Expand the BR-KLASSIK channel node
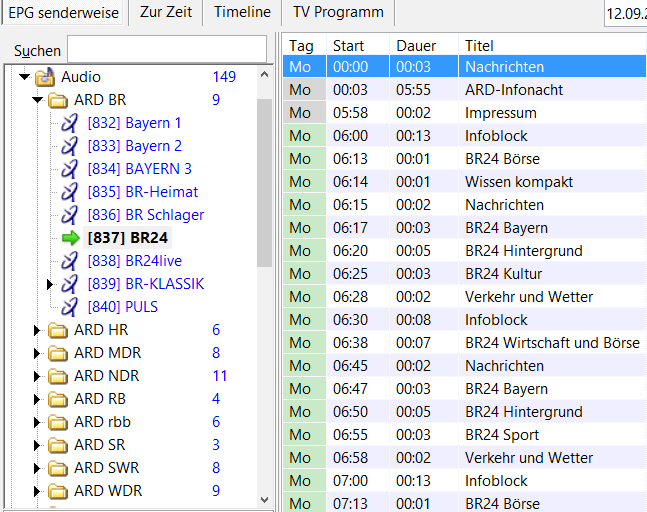The width and height of the screenshot is (647, 512). pyautogui.click(x=51, y=284)
